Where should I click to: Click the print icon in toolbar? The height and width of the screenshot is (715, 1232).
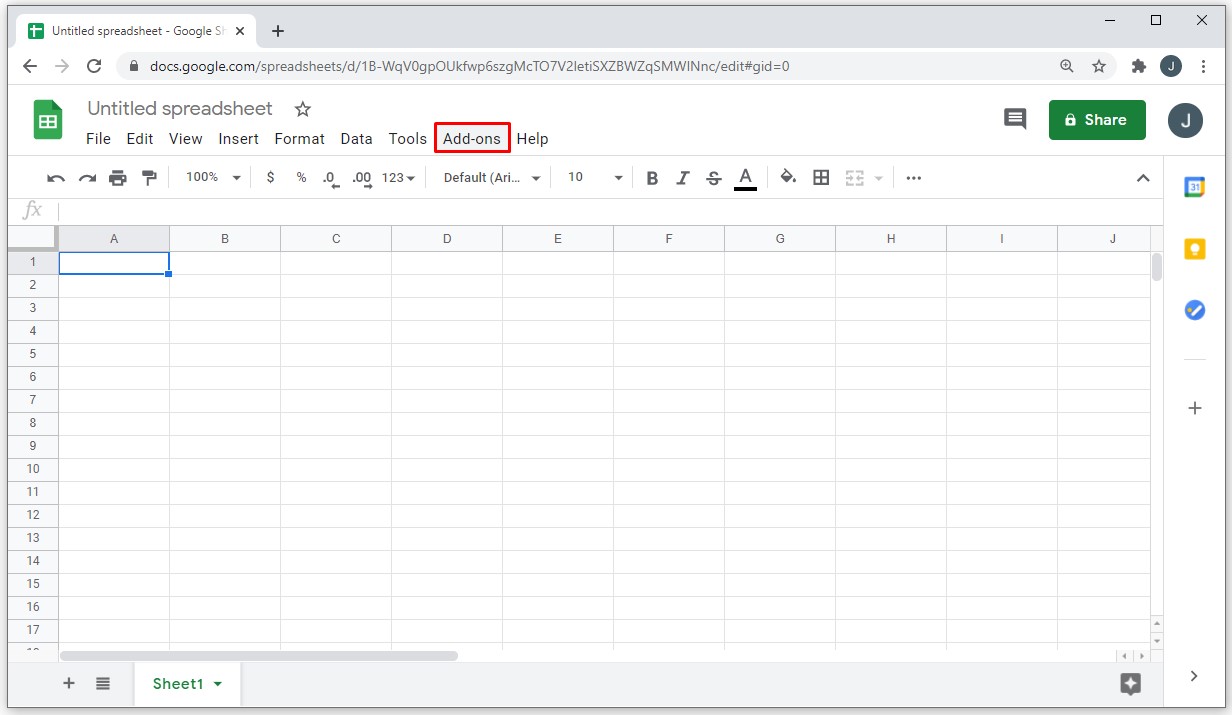coord(118,178)
